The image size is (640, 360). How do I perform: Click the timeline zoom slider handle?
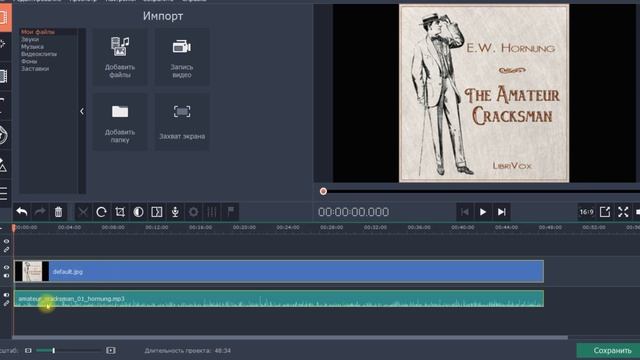(53, 350)
